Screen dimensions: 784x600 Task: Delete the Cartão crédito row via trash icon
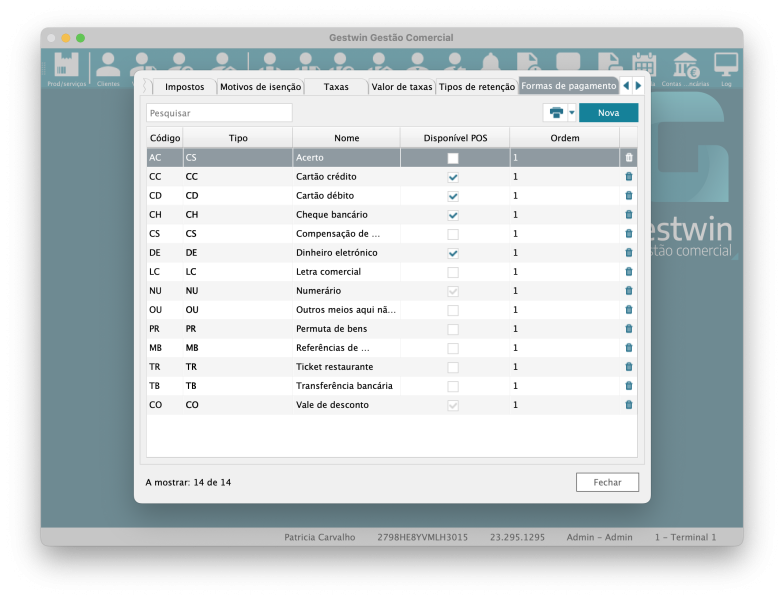629,177
